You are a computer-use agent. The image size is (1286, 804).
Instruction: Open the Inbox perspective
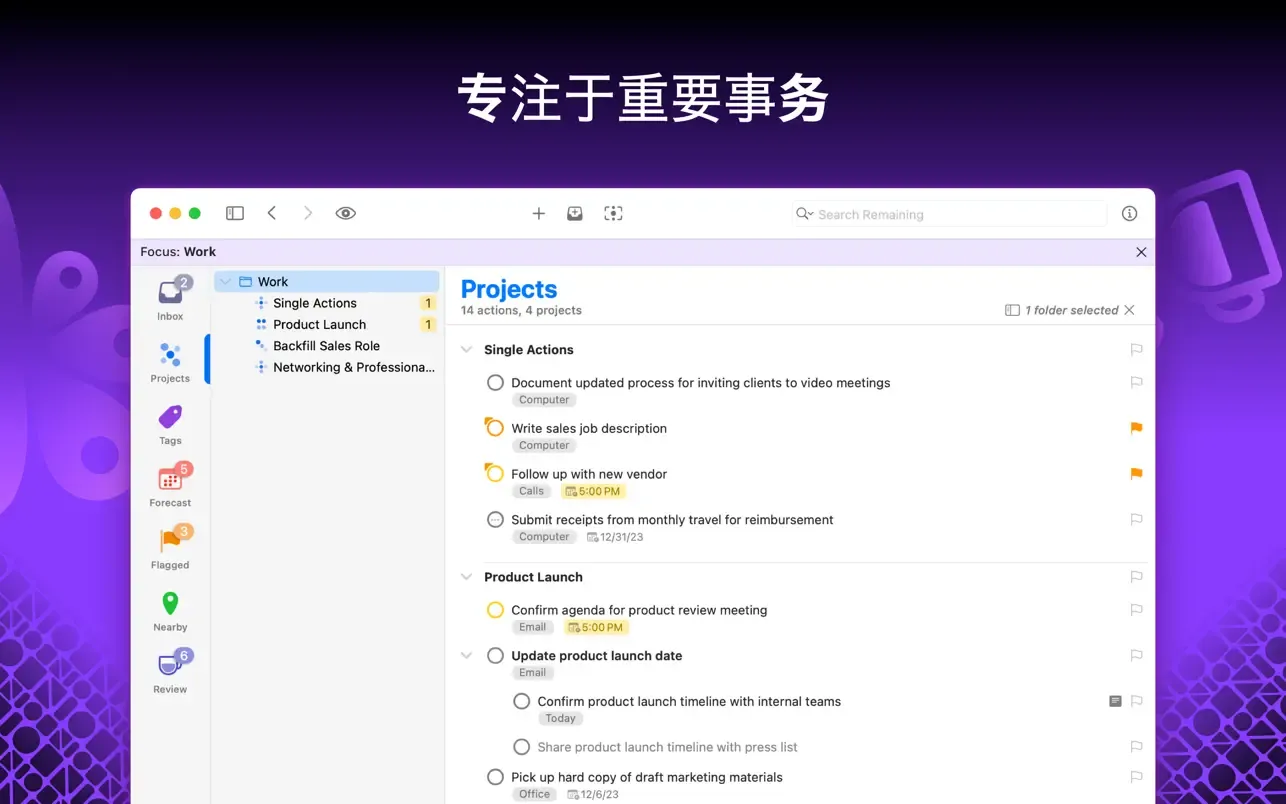coord(170,298)
